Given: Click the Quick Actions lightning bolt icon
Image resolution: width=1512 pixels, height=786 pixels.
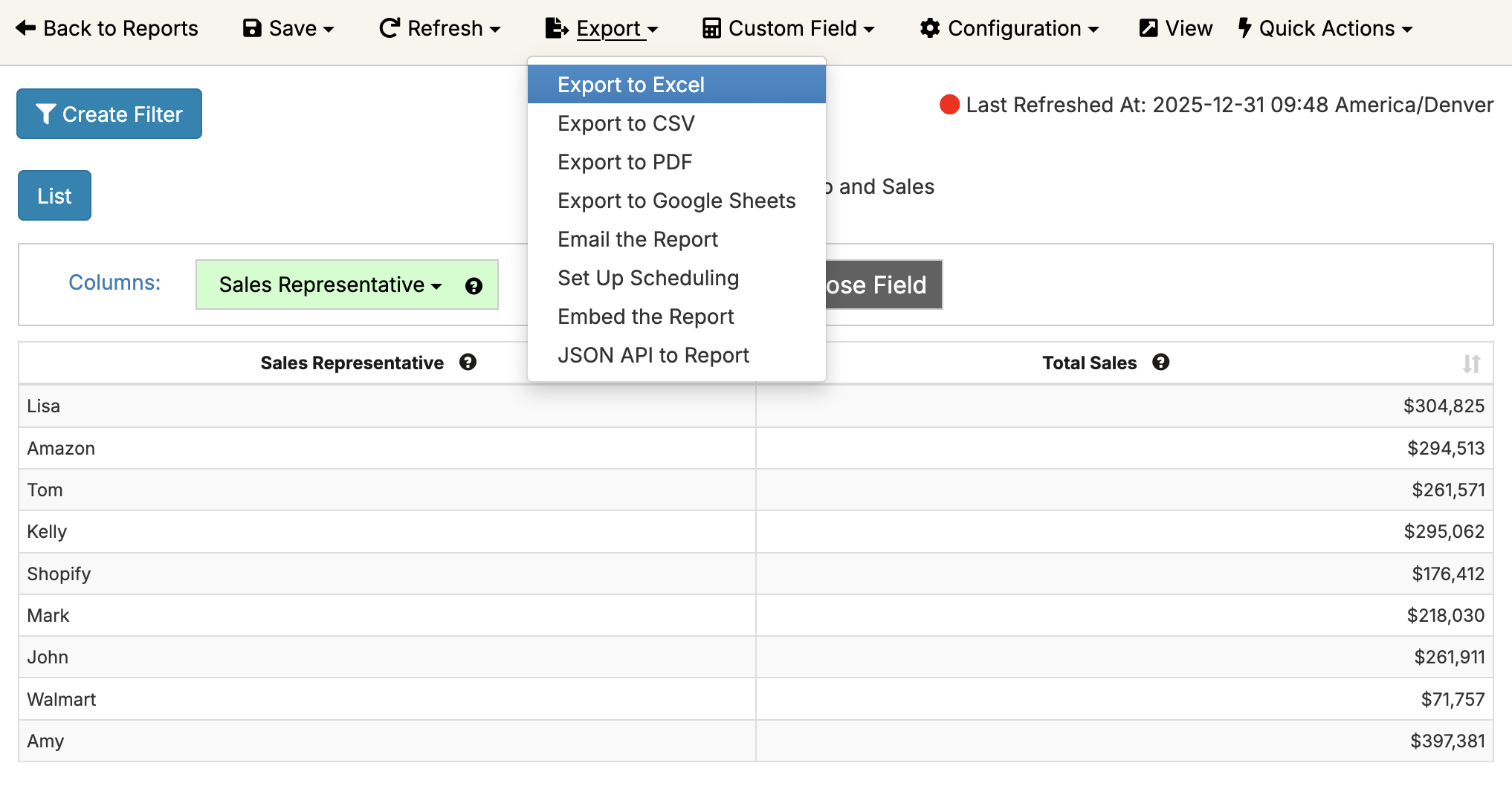Looking at the screenshot, I should pyautogui.click(x=1245, y=28).
